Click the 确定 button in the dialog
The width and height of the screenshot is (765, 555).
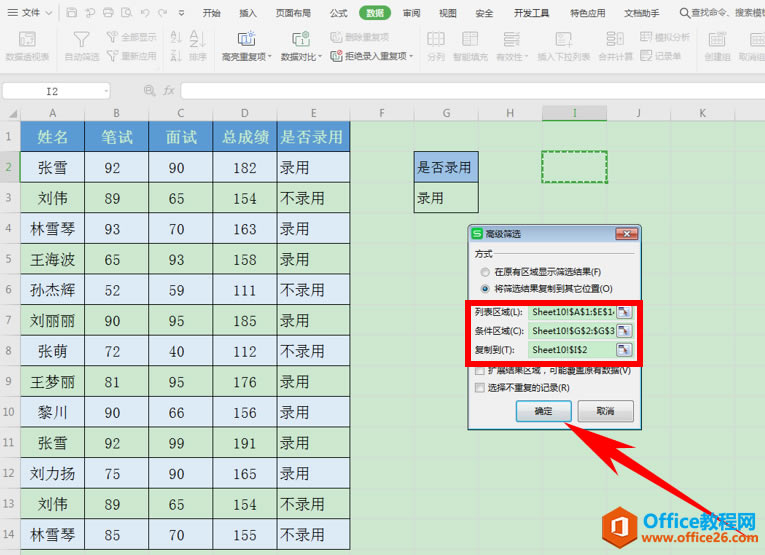(x=544, y=411)
